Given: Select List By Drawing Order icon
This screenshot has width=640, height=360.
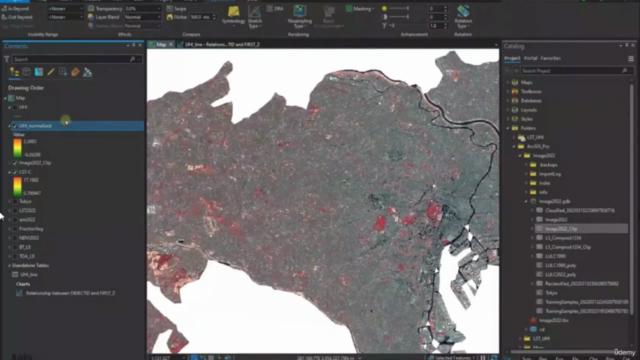Looking at the screenshot, I should coord(14,72).
